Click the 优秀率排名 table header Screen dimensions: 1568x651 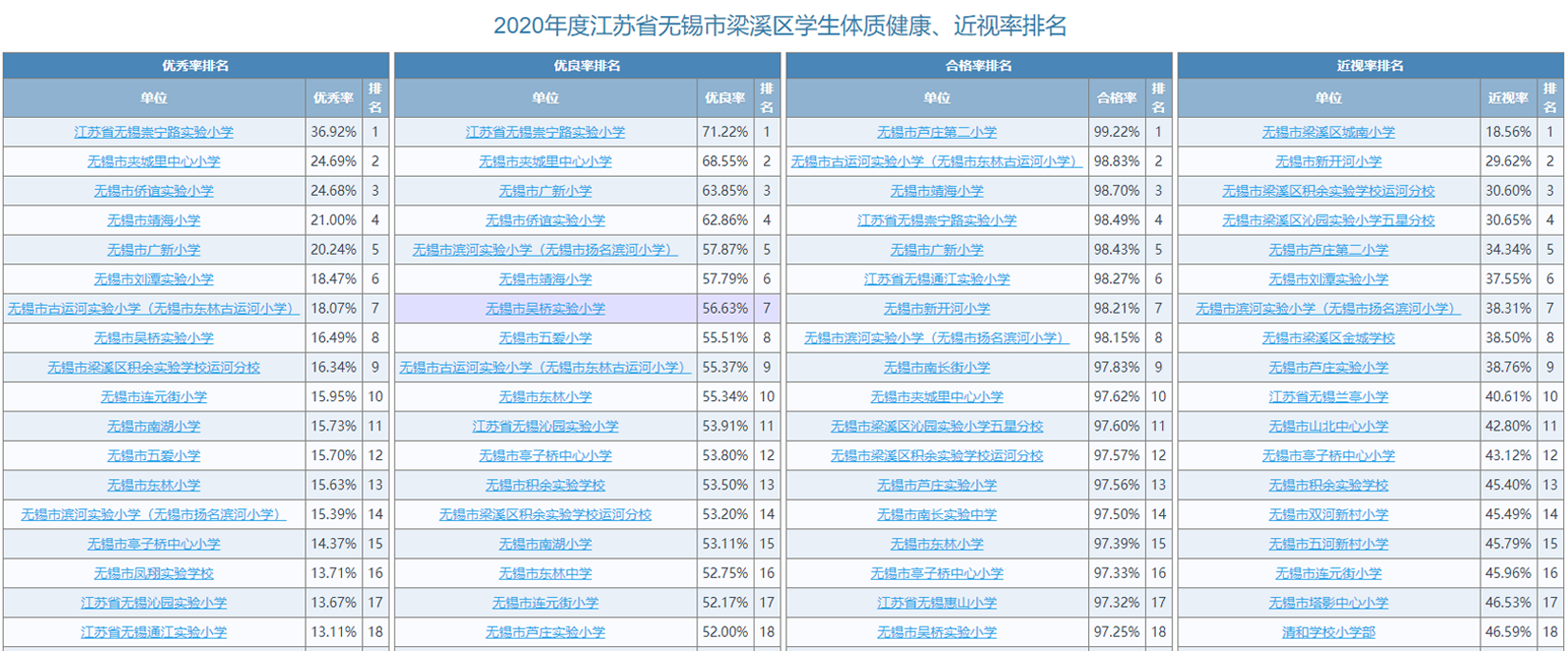click(196, 66)
